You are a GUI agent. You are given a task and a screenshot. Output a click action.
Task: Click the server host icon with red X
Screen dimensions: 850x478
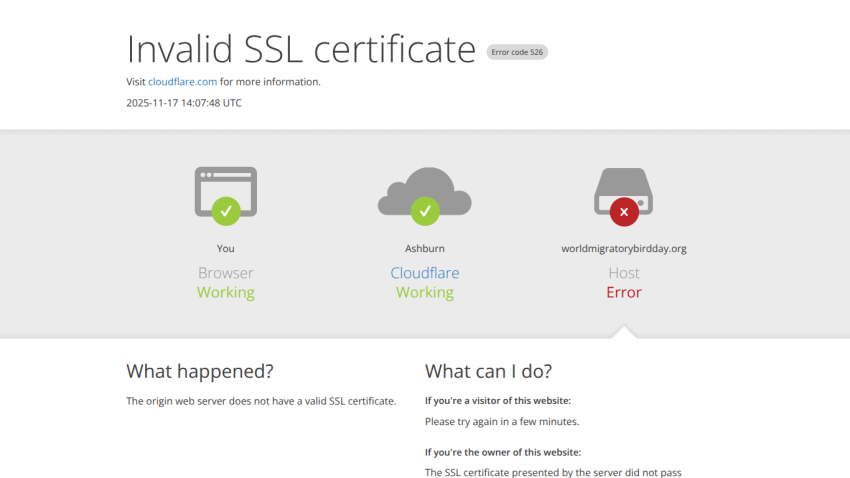(623, 197)
